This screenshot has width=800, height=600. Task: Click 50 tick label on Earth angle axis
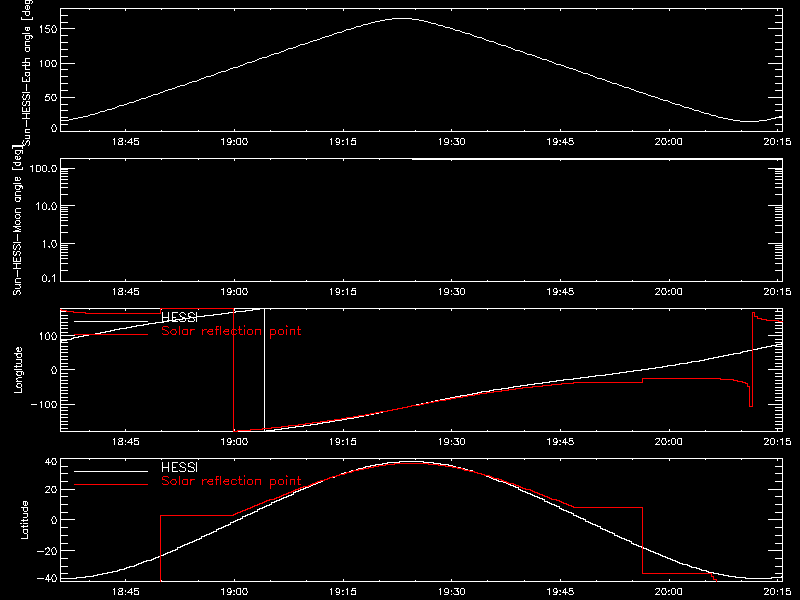[x=51, y=97]
